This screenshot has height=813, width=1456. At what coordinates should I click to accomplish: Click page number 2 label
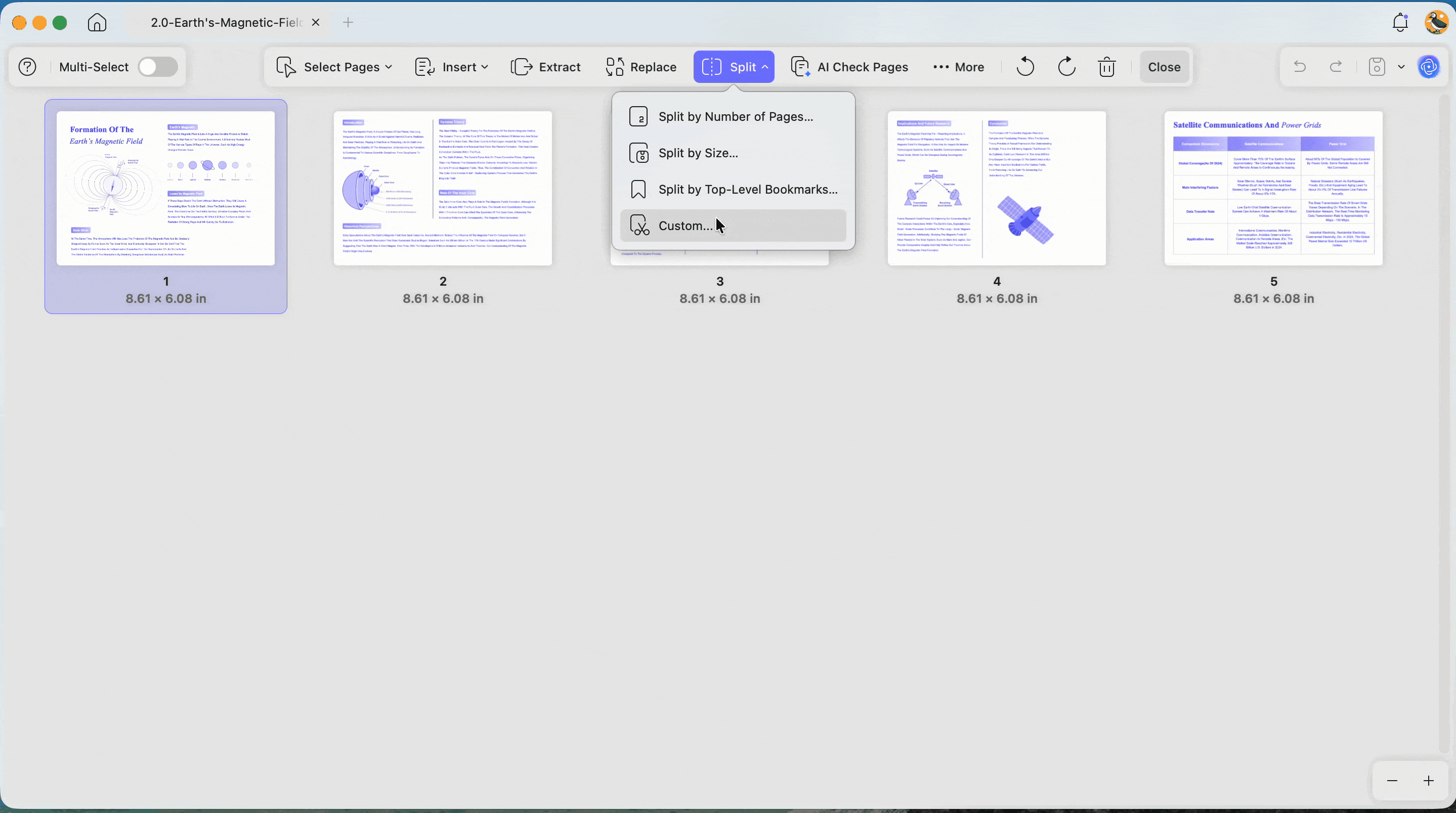pos(443,281)
